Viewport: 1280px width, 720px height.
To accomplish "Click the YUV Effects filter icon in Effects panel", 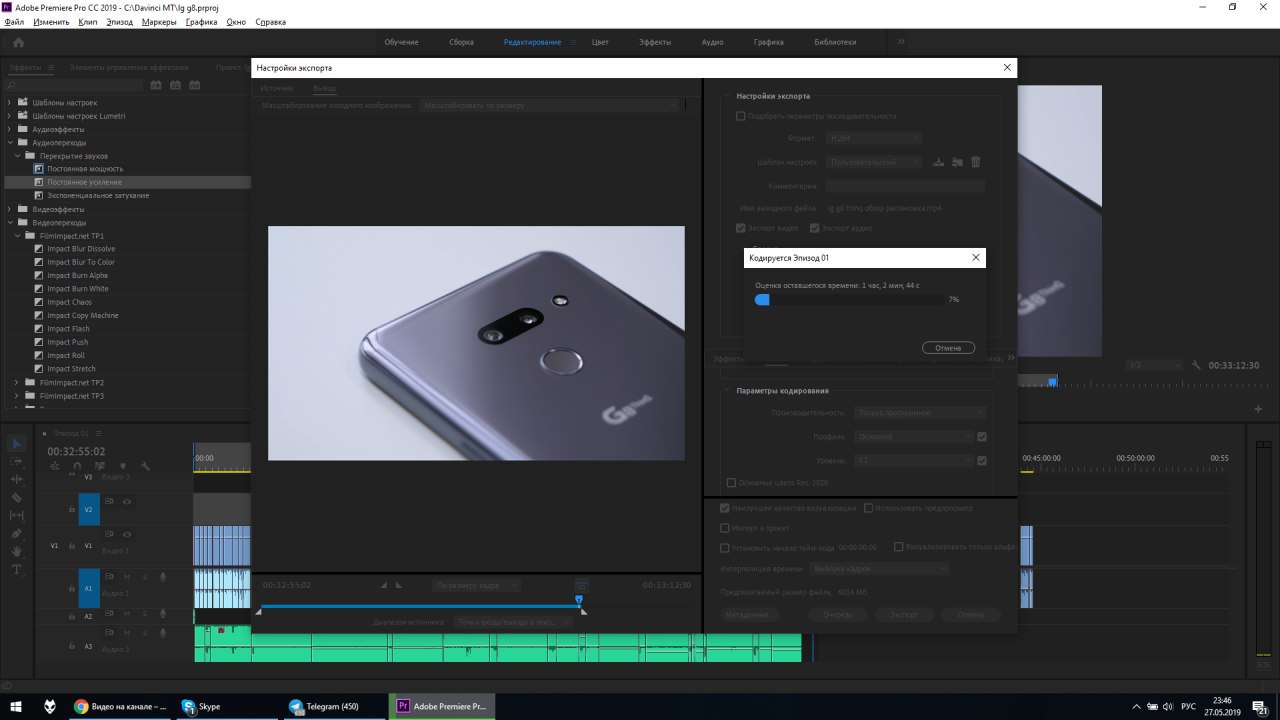I will click(x=195, y=85).
